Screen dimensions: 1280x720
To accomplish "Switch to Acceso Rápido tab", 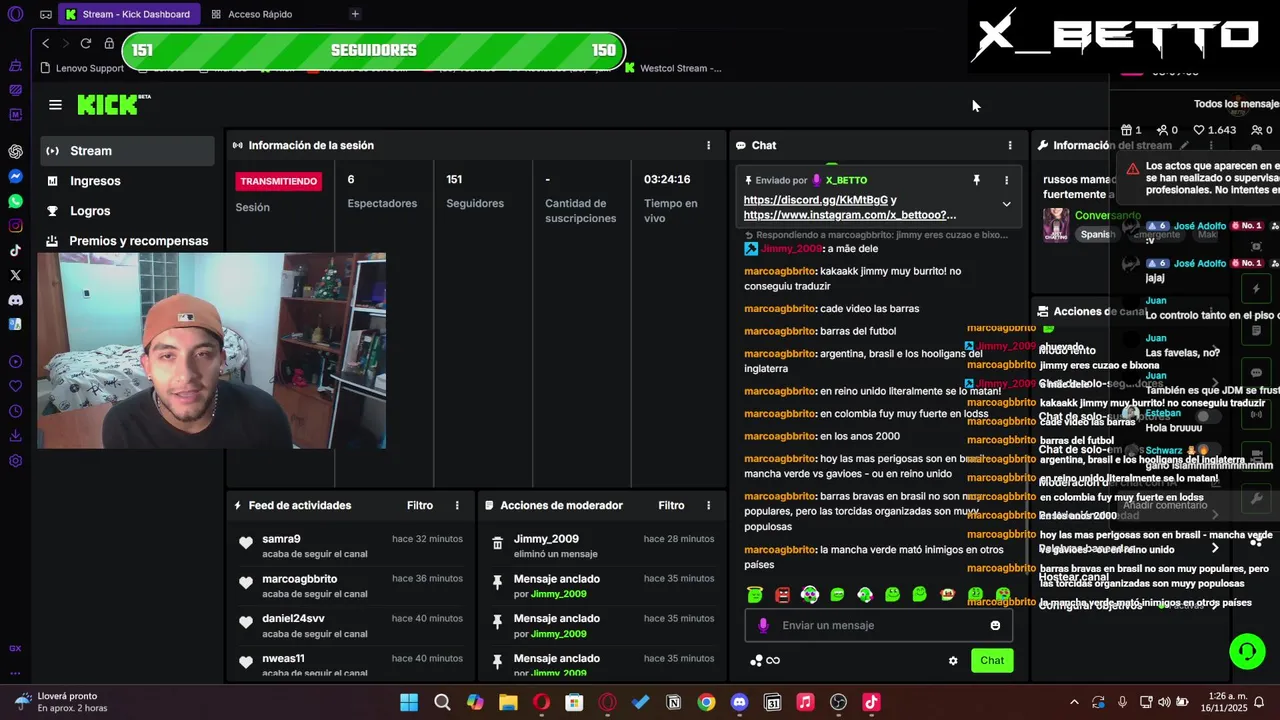I will point(252,14).
